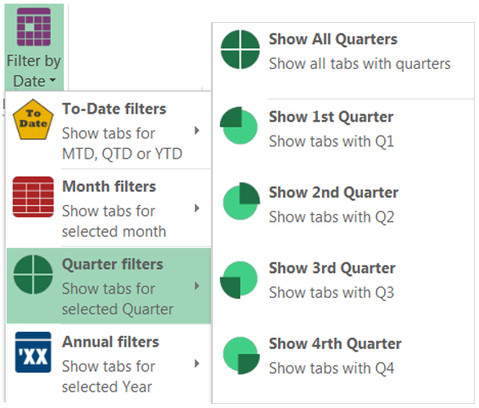Choose Show 1st Quarter option
479x408 pixels.
(343, 129)
